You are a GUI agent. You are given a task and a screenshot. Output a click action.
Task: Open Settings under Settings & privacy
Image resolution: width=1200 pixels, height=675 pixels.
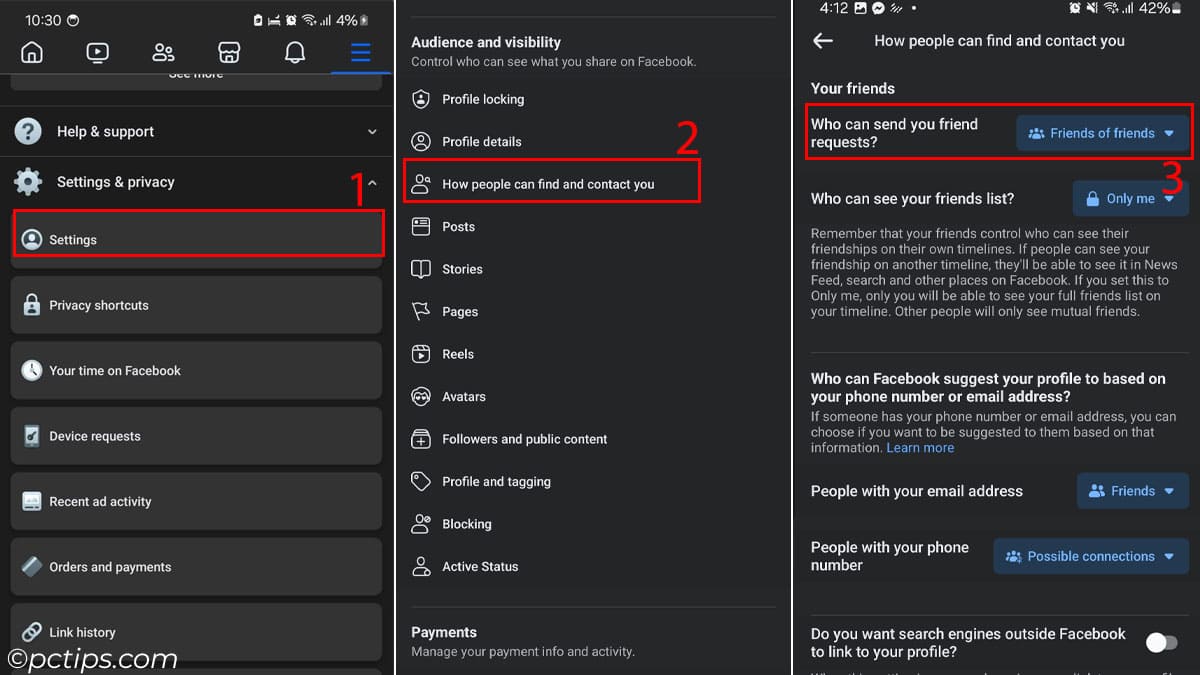coord(198,240)
